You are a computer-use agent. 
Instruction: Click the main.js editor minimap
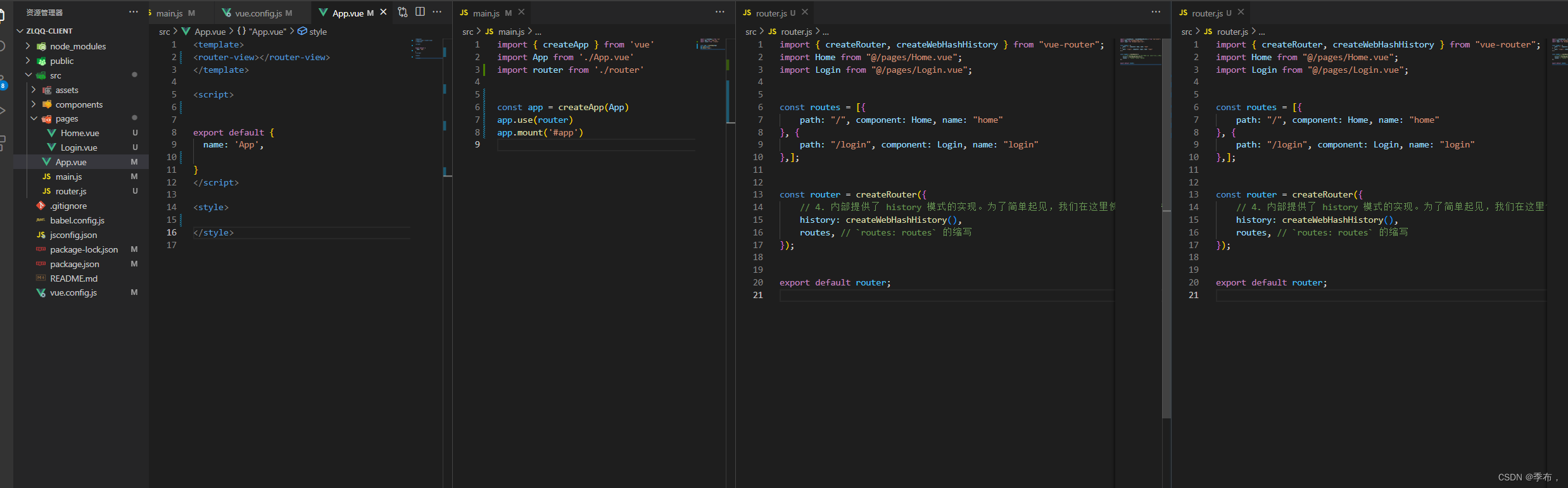[x=711, y=44]
